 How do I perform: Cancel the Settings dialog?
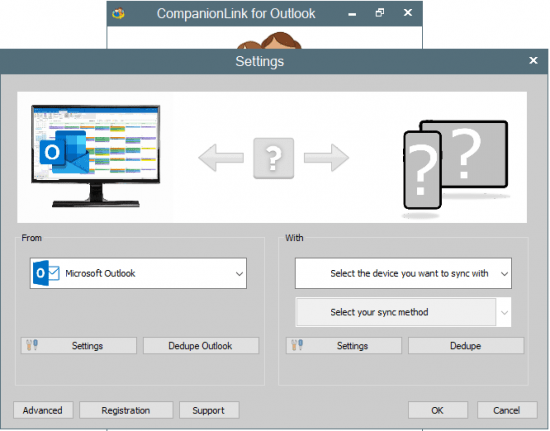click(507, 410)
